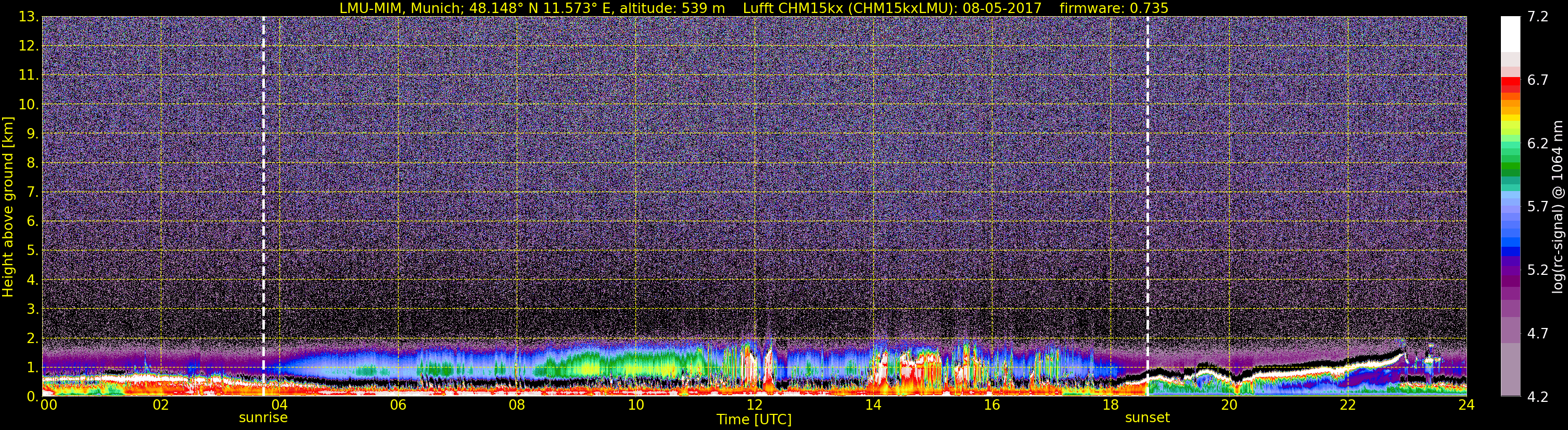The height and width of the screenshot is (430, 1568).
Task: Click time axis tick label '04'
Action: click(279, 405)
